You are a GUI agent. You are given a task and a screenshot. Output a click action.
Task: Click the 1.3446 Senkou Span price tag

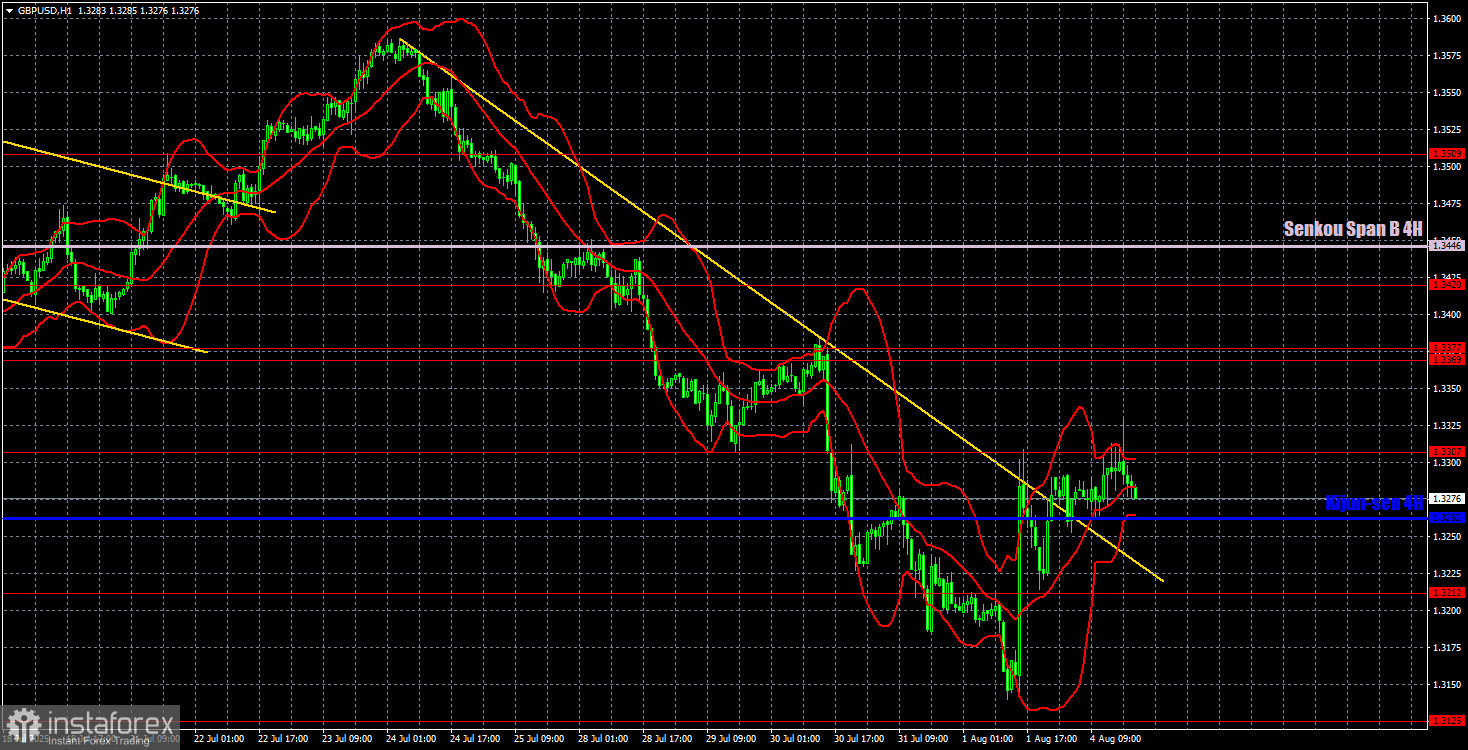point(1446,245)
